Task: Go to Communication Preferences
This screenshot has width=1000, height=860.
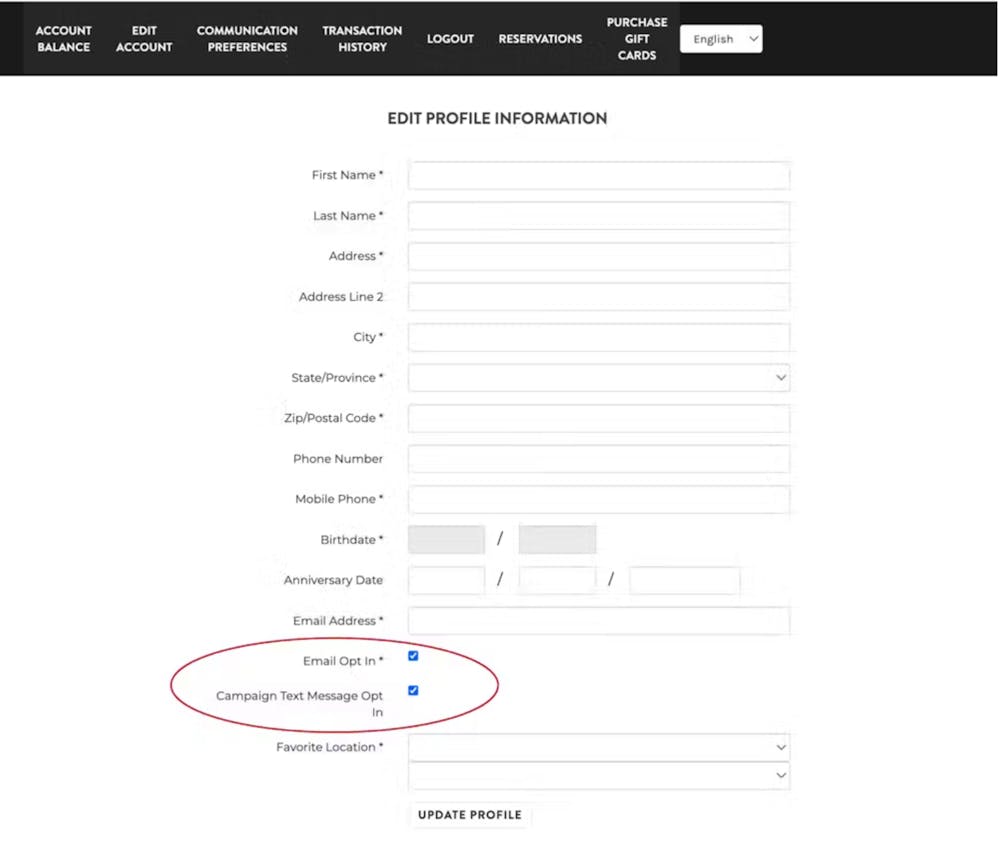Action: 247,39
